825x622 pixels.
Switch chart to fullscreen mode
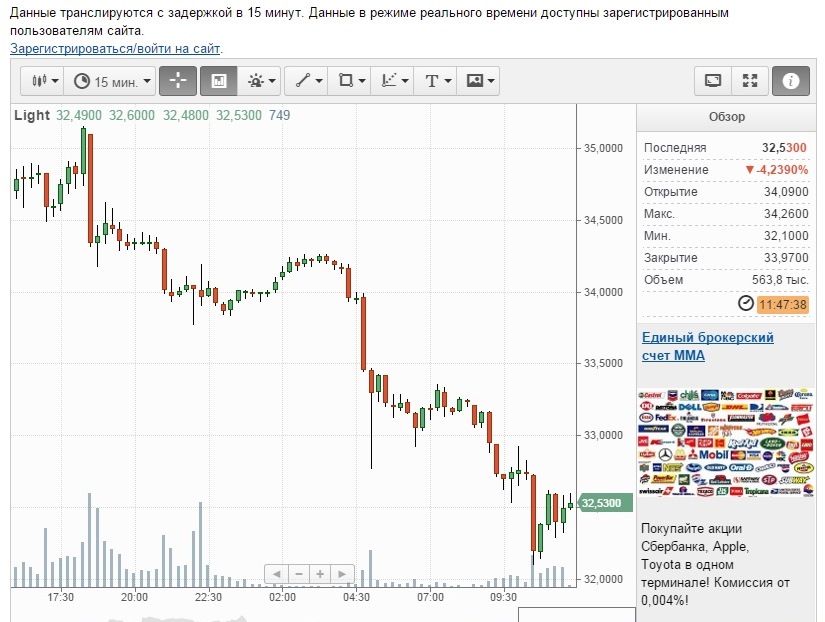coord(750,81)
